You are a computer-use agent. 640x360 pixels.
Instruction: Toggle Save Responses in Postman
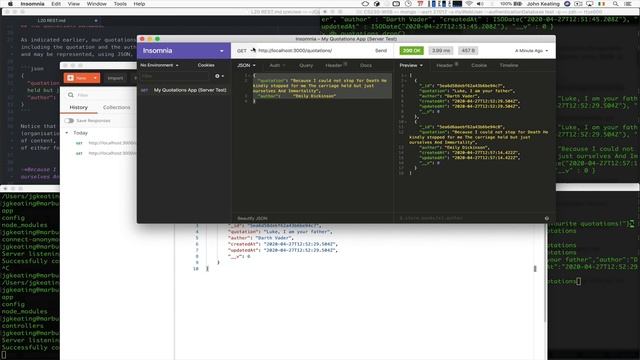coord(69,121)
